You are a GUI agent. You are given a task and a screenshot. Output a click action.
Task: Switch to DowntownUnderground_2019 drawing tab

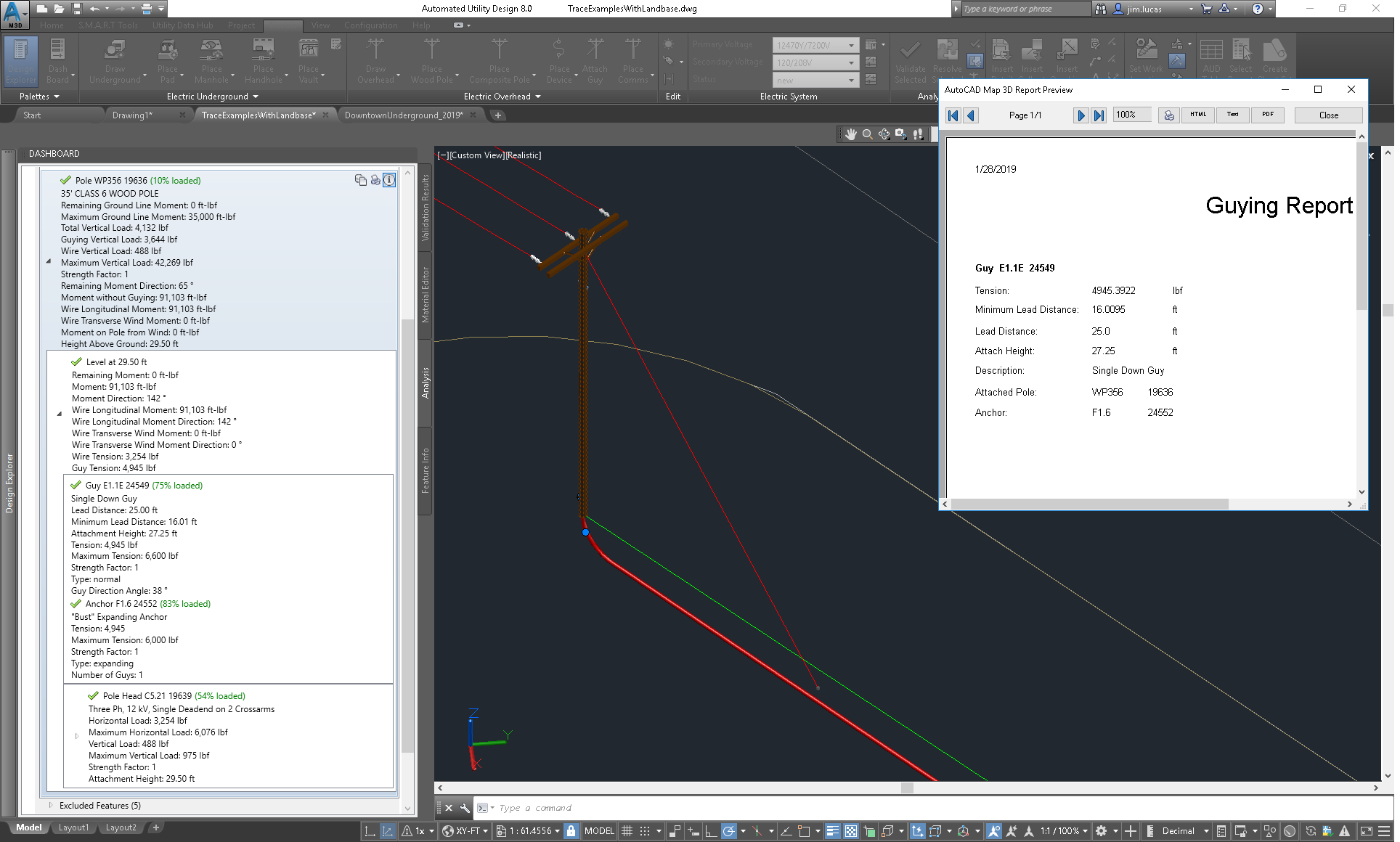tap(403, 115)
